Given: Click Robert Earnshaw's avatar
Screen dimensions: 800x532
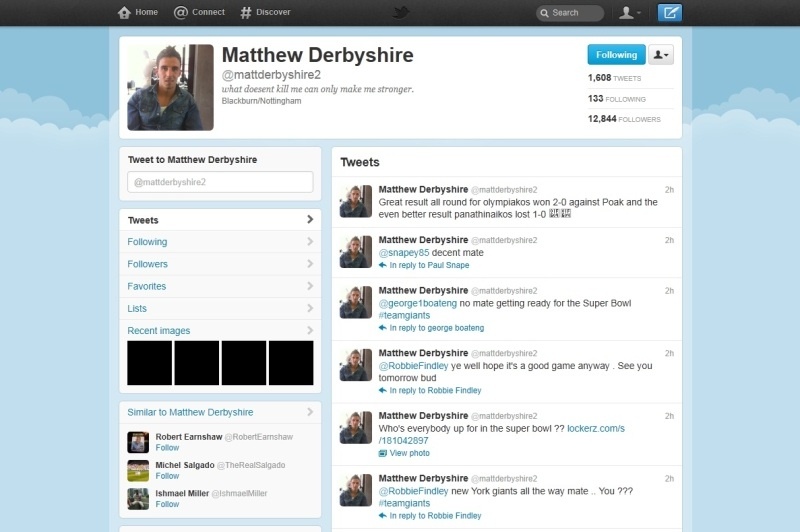Looking at the screenshot, I should tap(138, 442).
